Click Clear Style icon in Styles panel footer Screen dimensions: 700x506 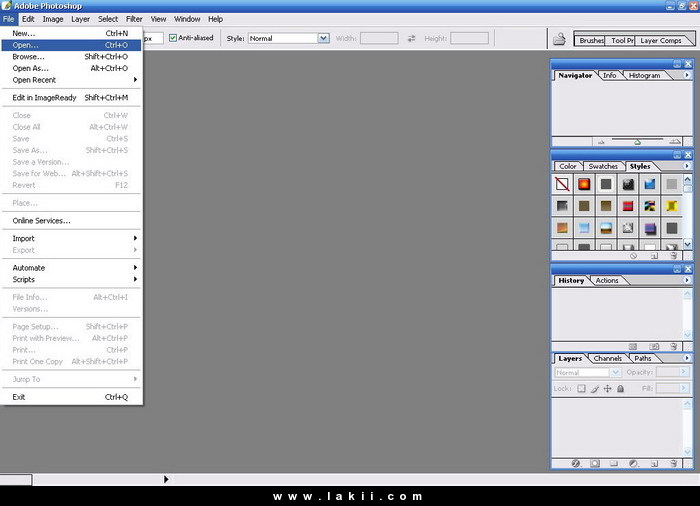tap(633, 256)
